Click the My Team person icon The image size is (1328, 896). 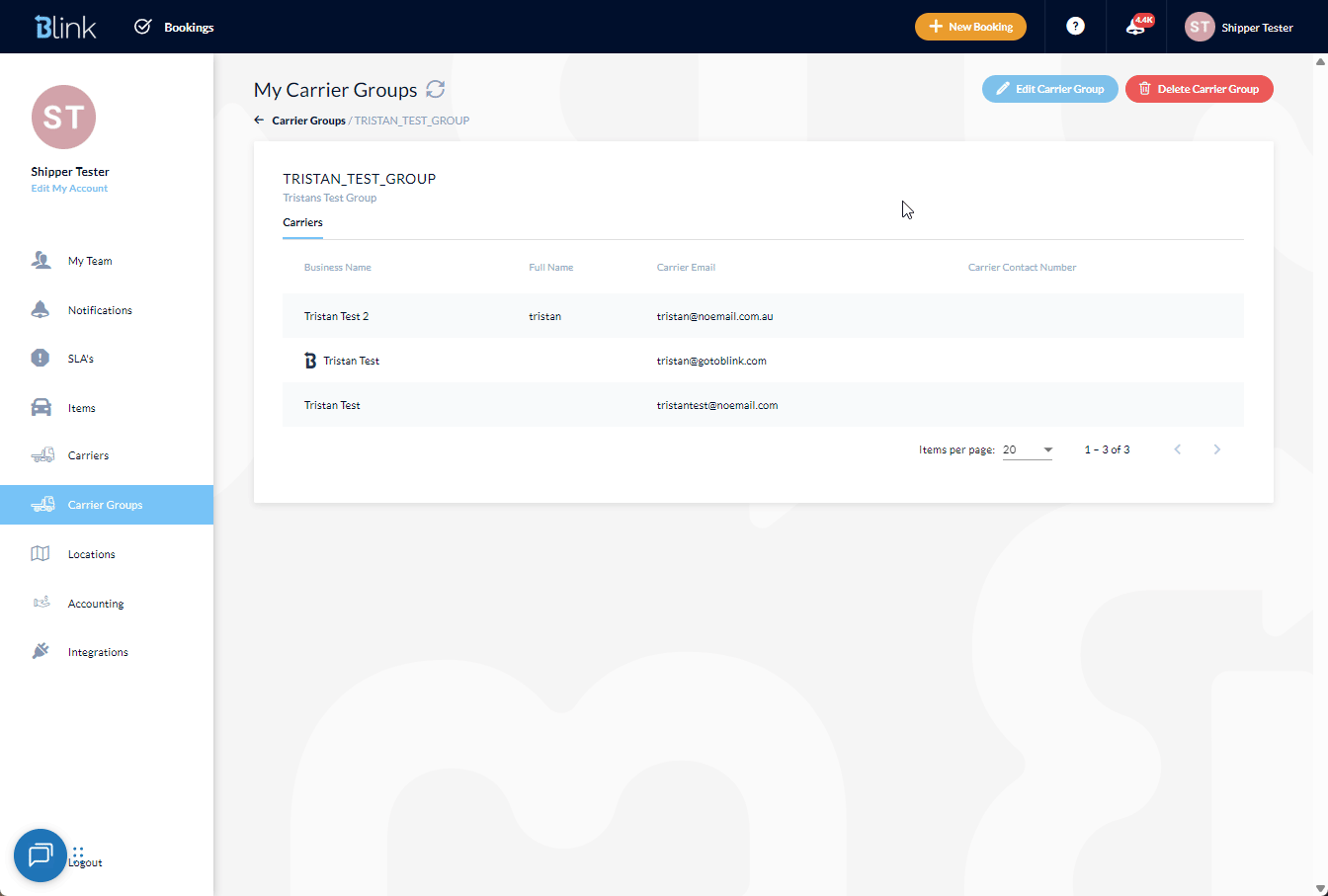41,260
